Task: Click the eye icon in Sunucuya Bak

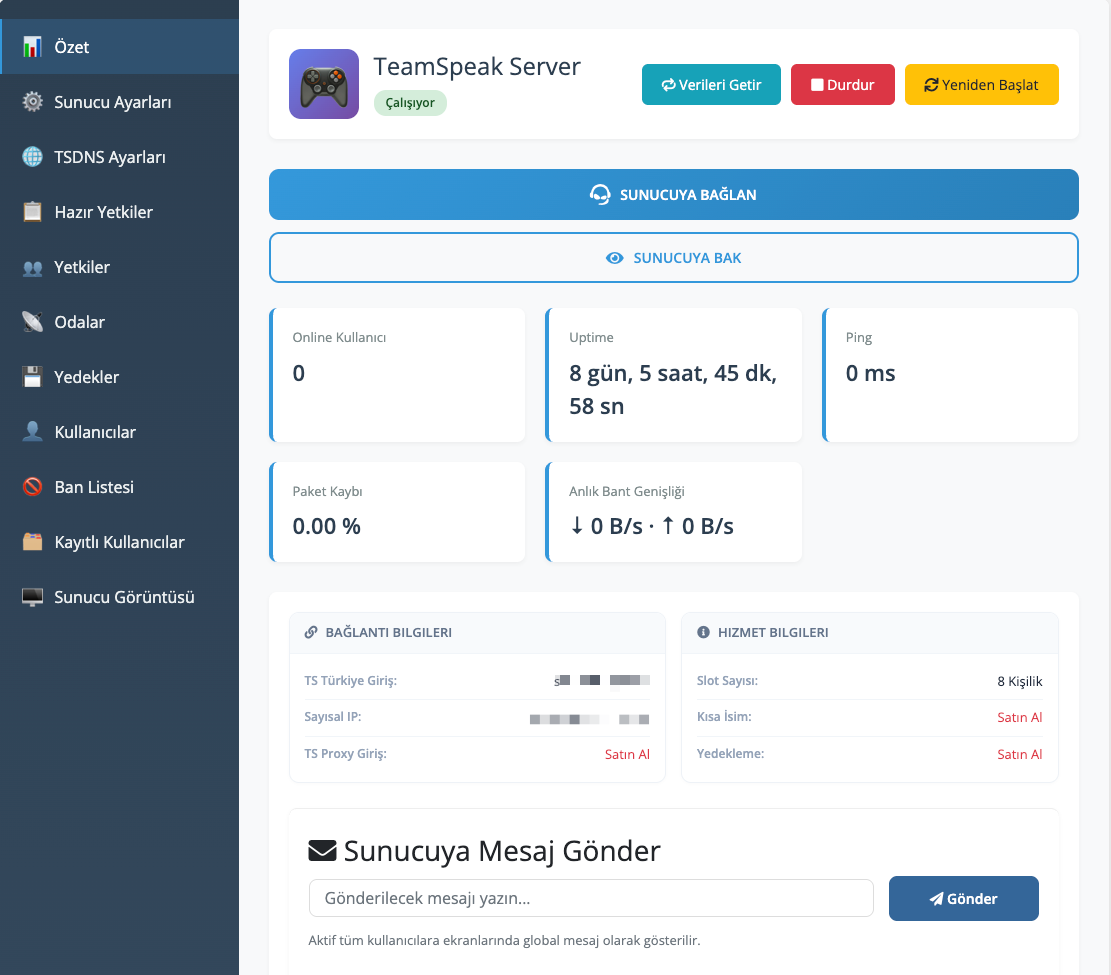Action: tap(614, 258)
